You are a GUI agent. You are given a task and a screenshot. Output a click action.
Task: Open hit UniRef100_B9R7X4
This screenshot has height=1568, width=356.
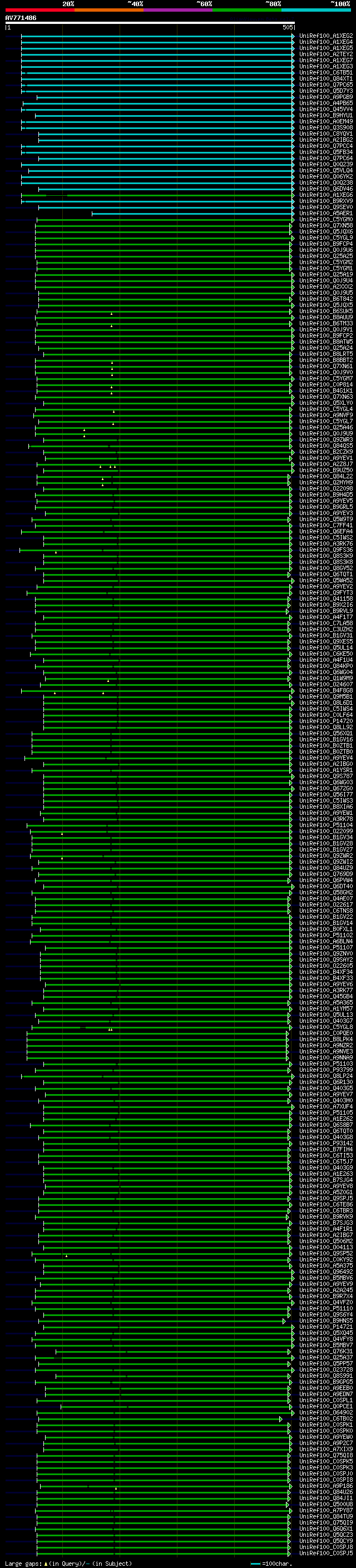pos(326,1296)
